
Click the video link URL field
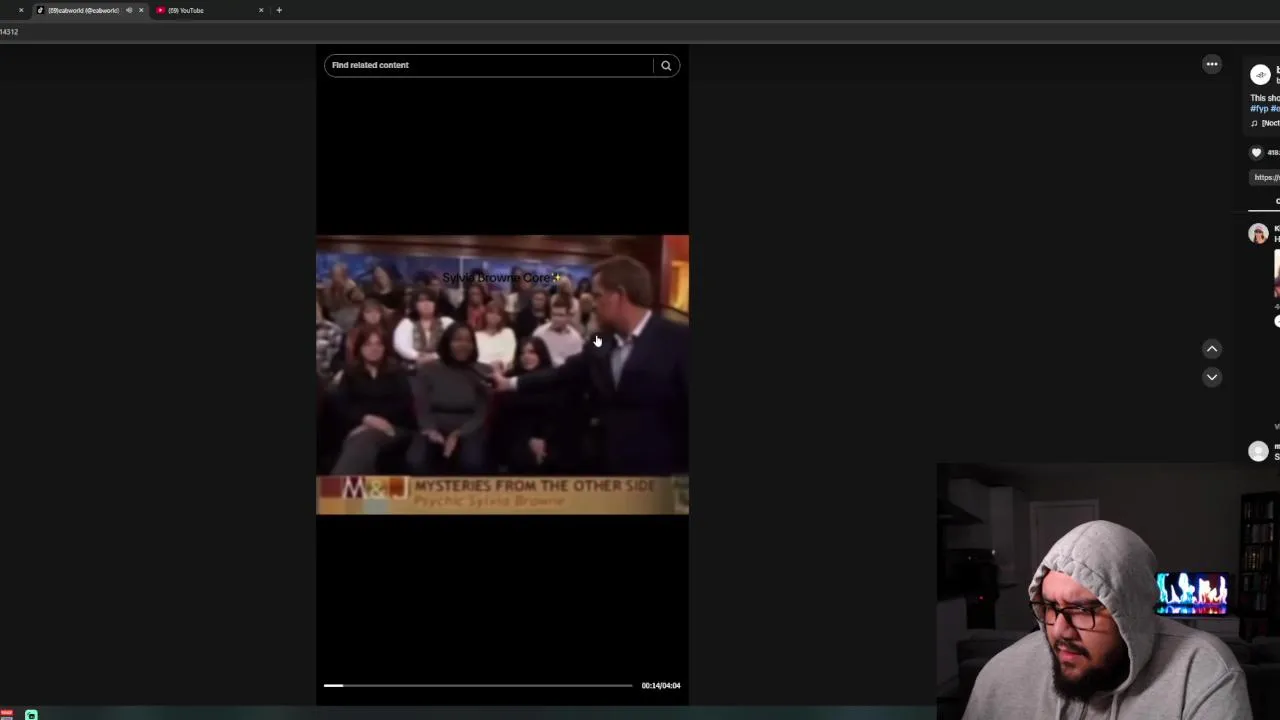(x=1266, y=177)
